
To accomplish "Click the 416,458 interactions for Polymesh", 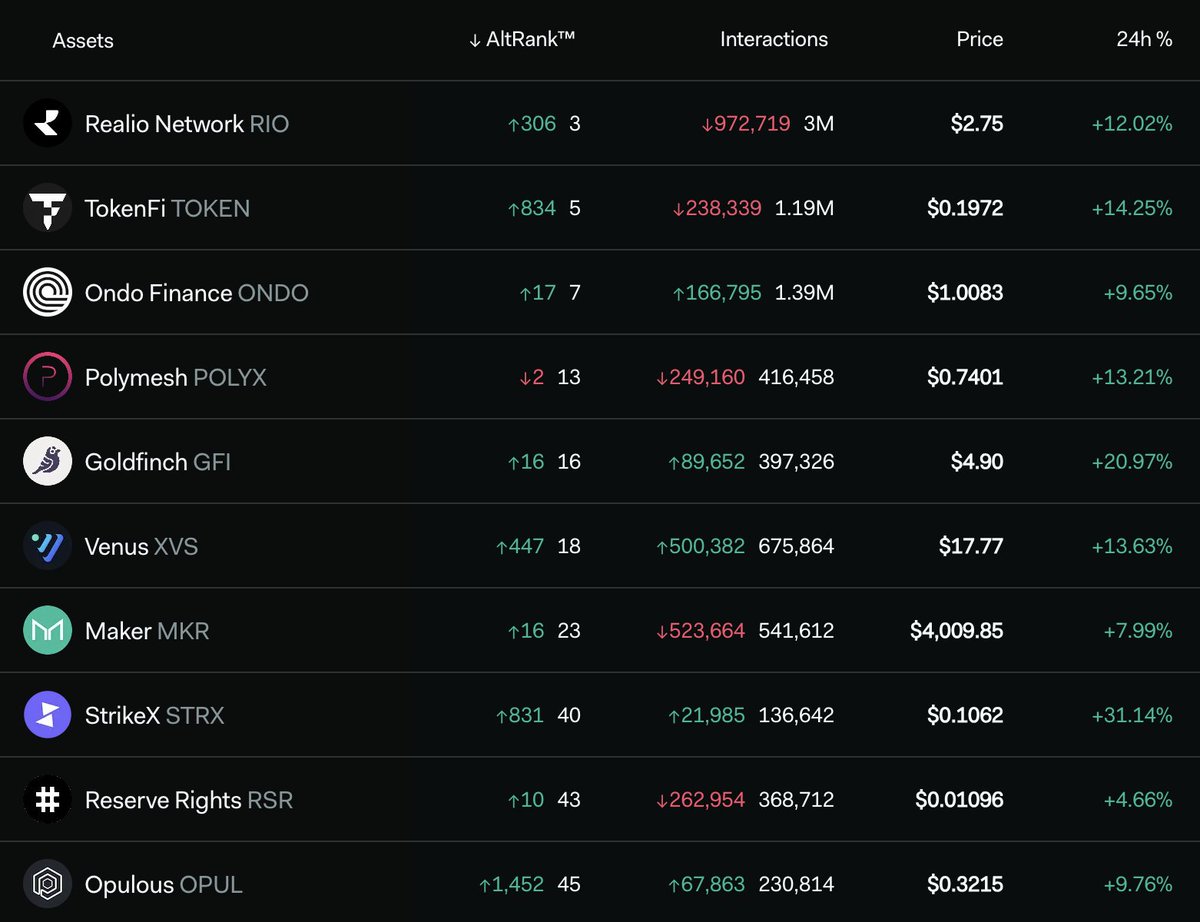I will click(796, 377).
